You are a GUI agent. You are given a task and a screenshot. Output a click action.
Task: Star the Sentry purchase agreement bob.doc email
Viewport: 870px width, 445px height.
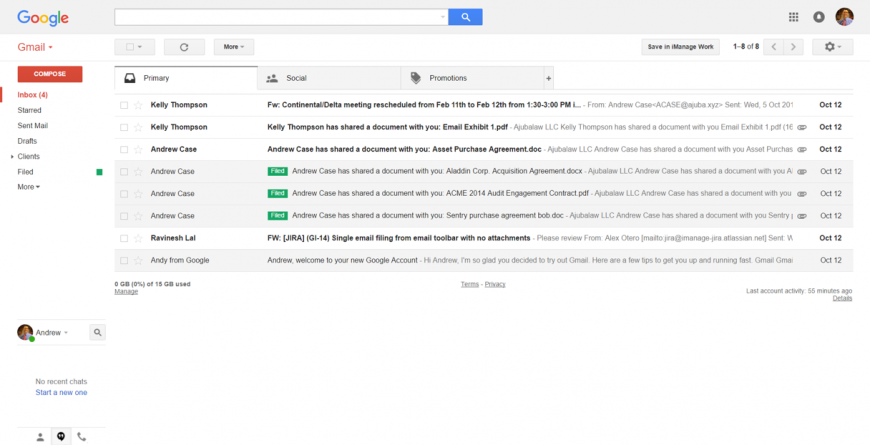click(138, 216)
